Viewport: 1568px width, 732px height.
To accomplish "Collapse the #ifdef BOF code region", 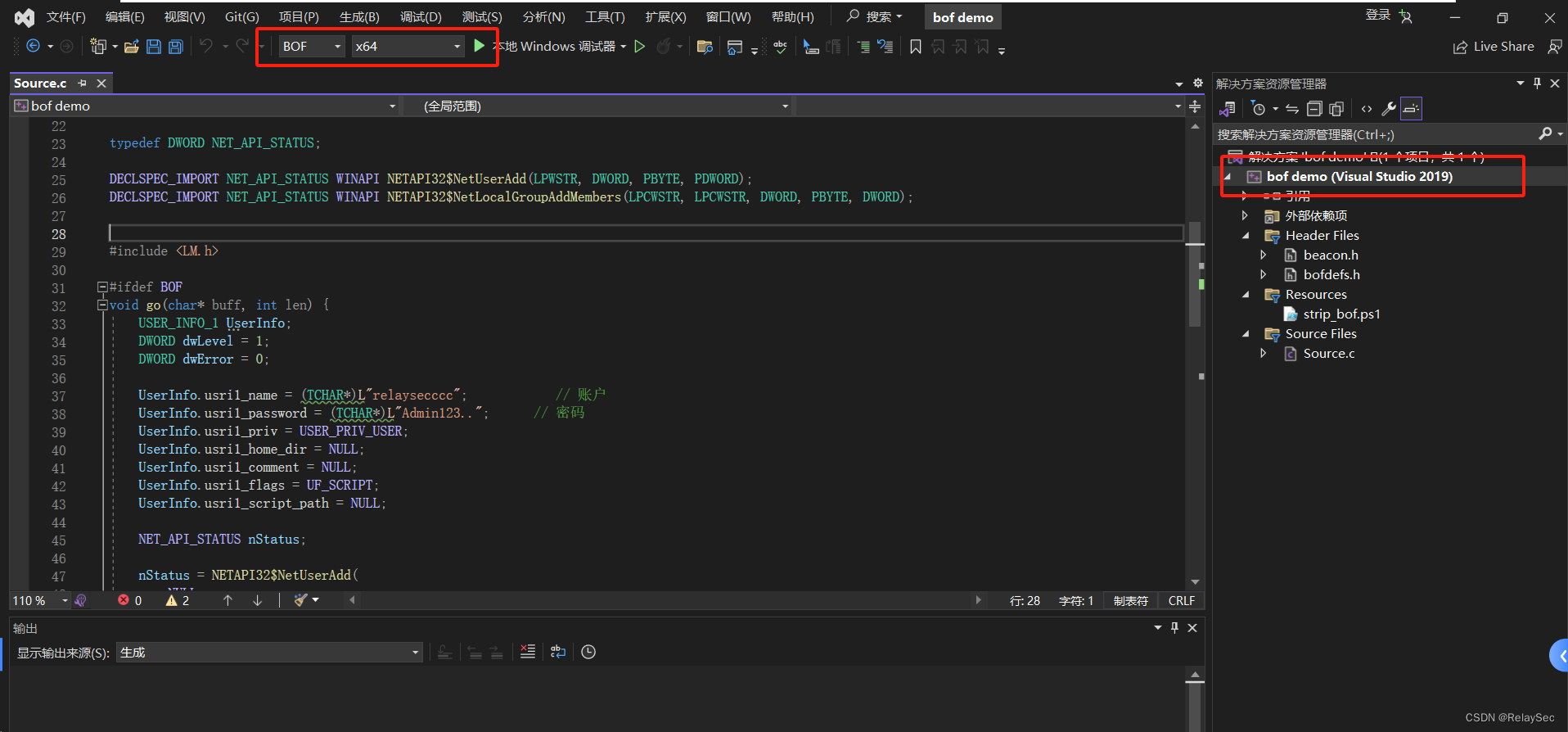I will [x=102, y=287].
